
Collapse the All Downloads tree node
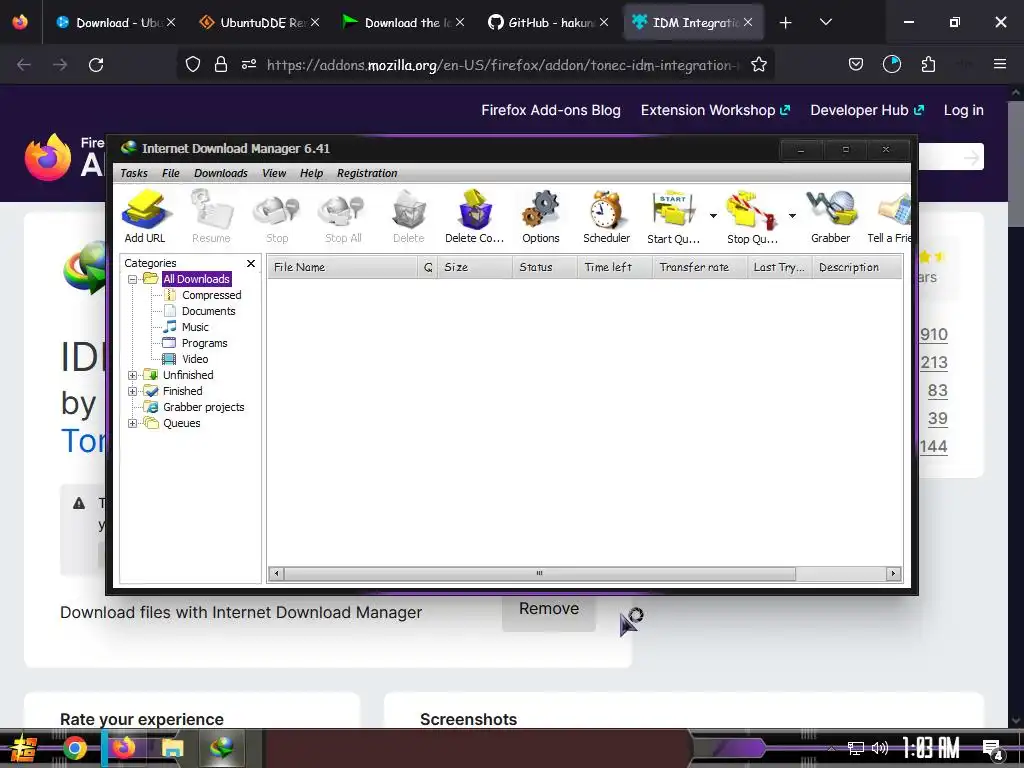click(133, 279)
